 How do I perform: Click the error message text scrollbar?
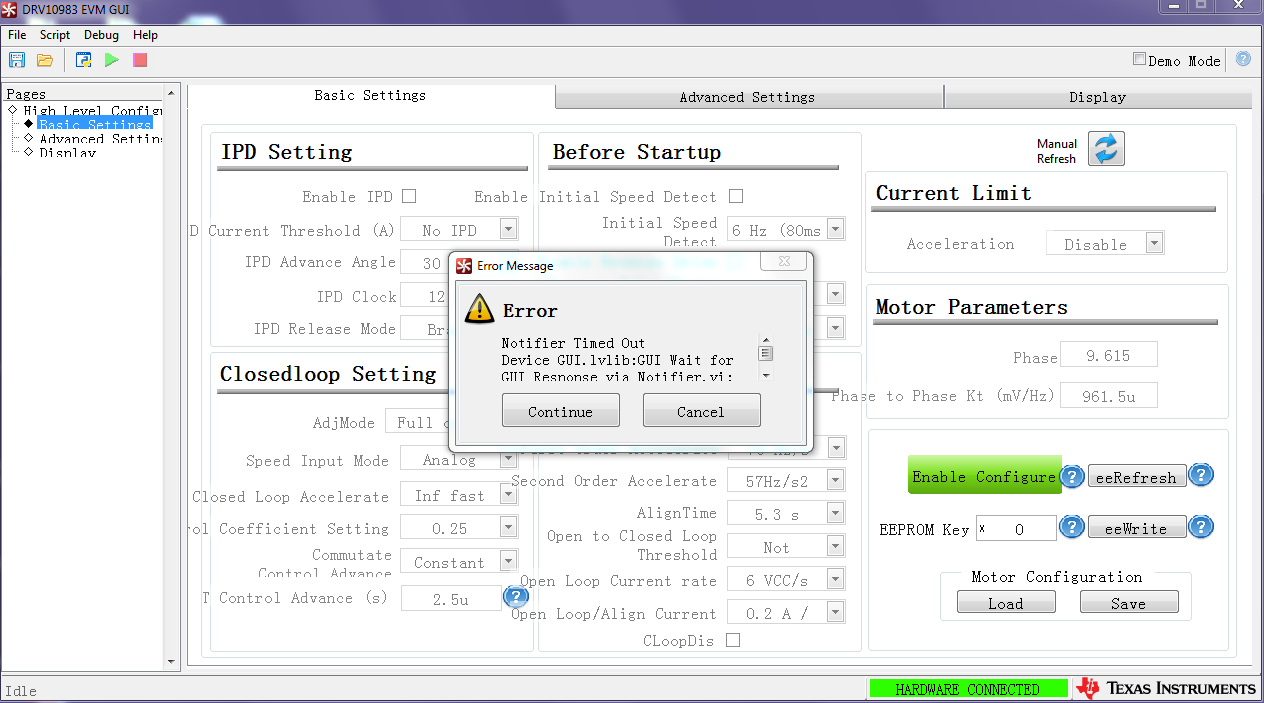click(x=766, y=357)
